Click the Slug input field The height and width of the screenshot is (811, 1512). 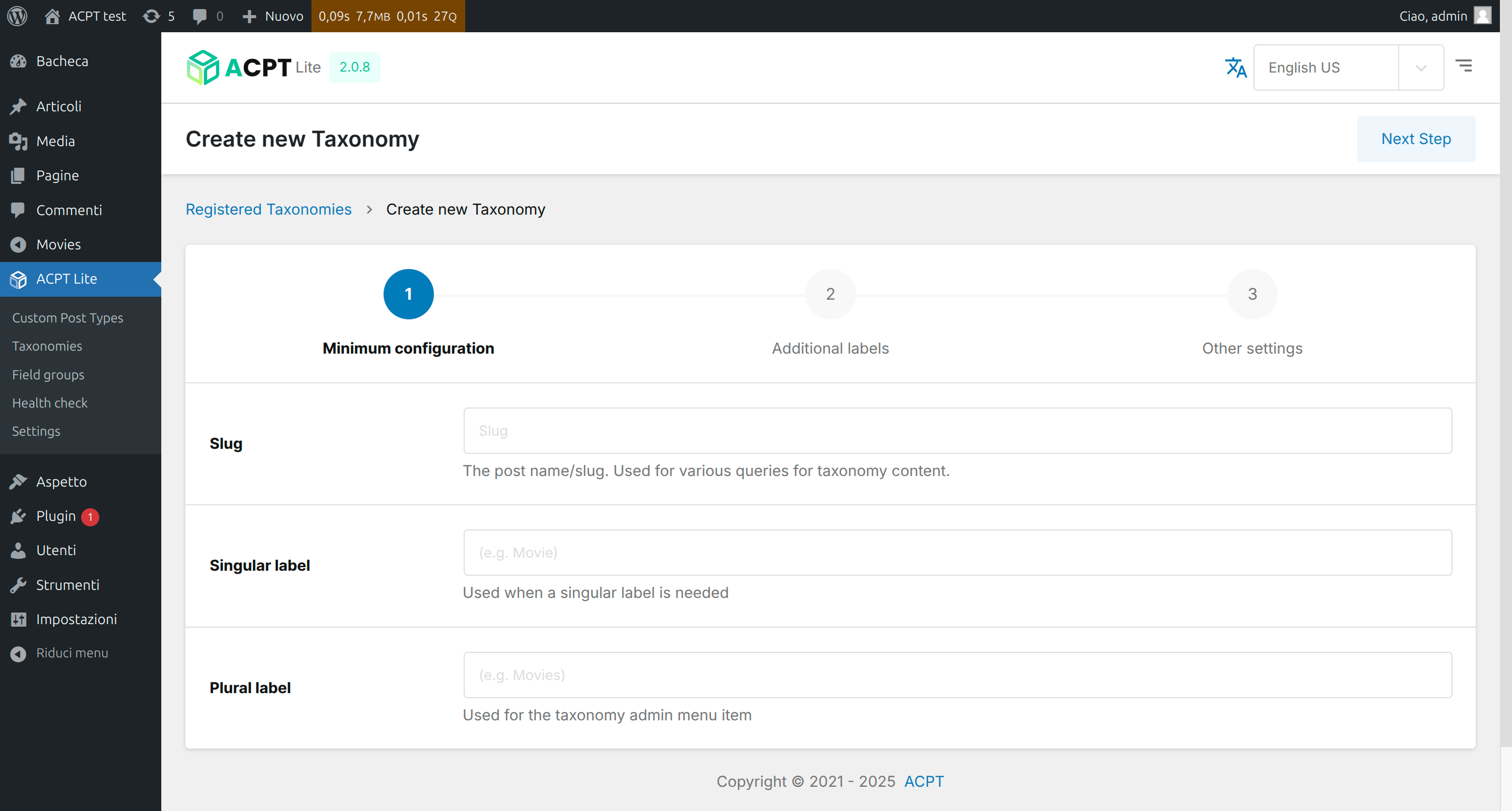pos(957,430)
